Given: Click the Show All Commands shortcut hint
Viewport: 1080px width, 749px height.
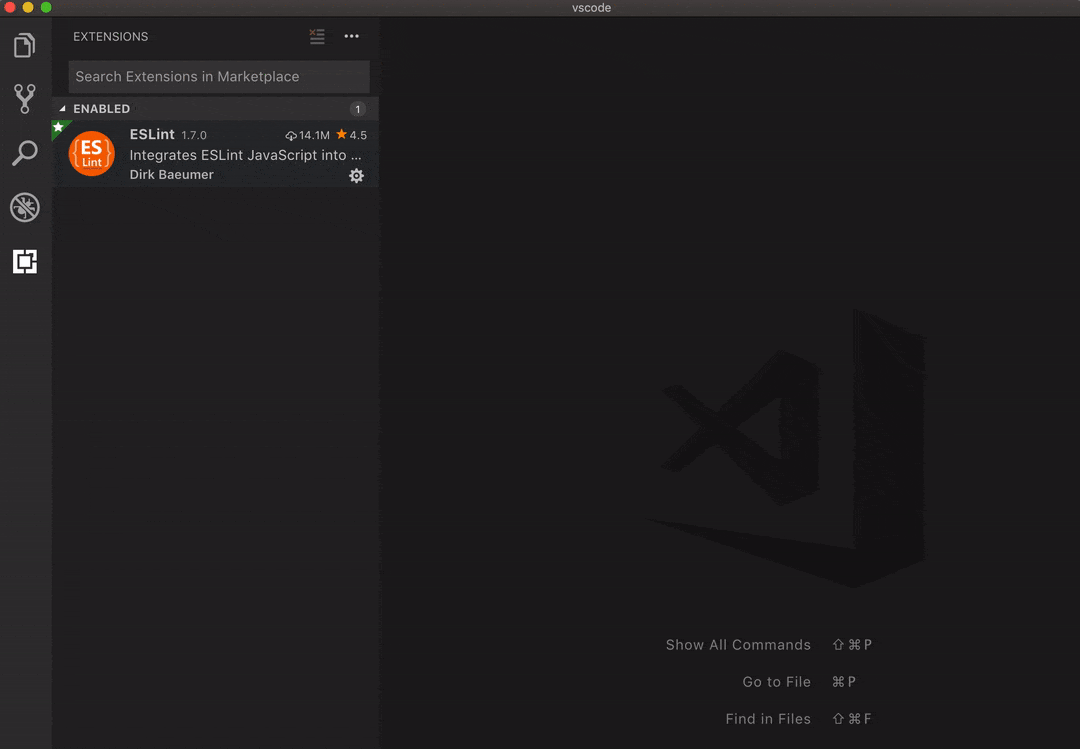Looking at the screenshot, I should pos(738,645).
